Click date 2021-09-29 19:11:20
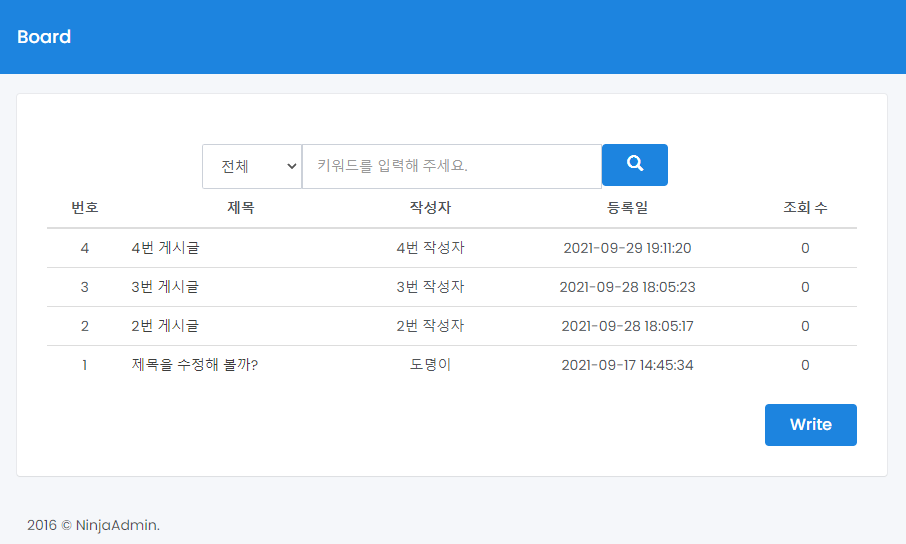 coord(627,248)
